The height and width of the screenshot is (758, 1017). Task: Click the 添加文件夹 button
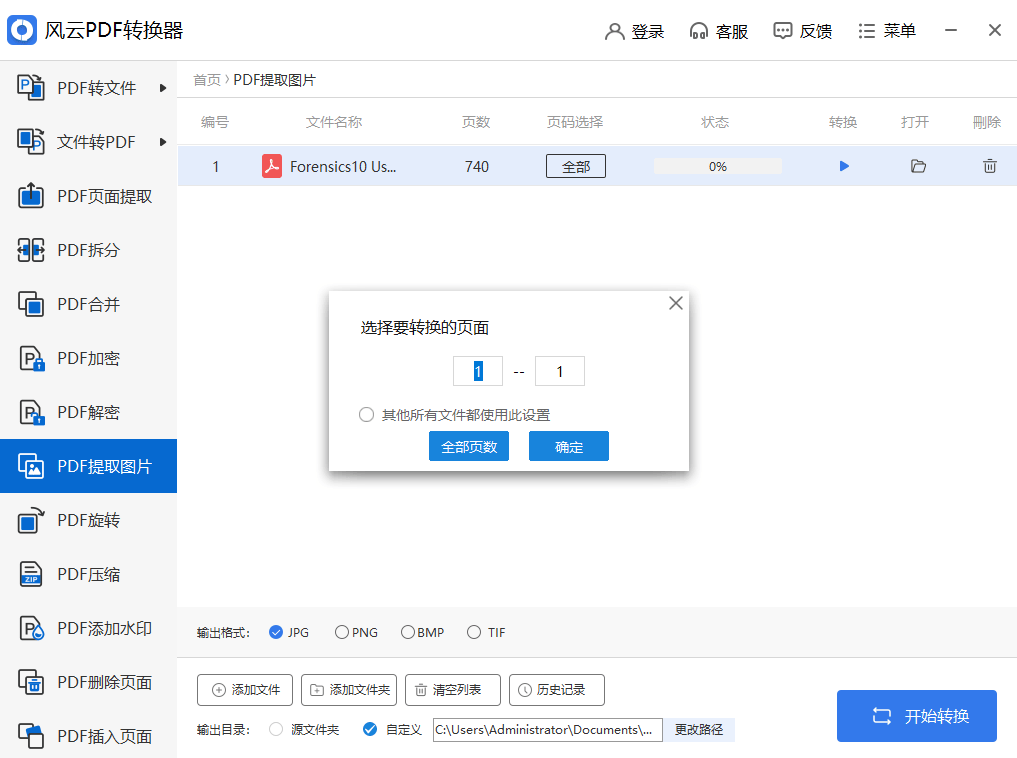click(x=349, y=690)
